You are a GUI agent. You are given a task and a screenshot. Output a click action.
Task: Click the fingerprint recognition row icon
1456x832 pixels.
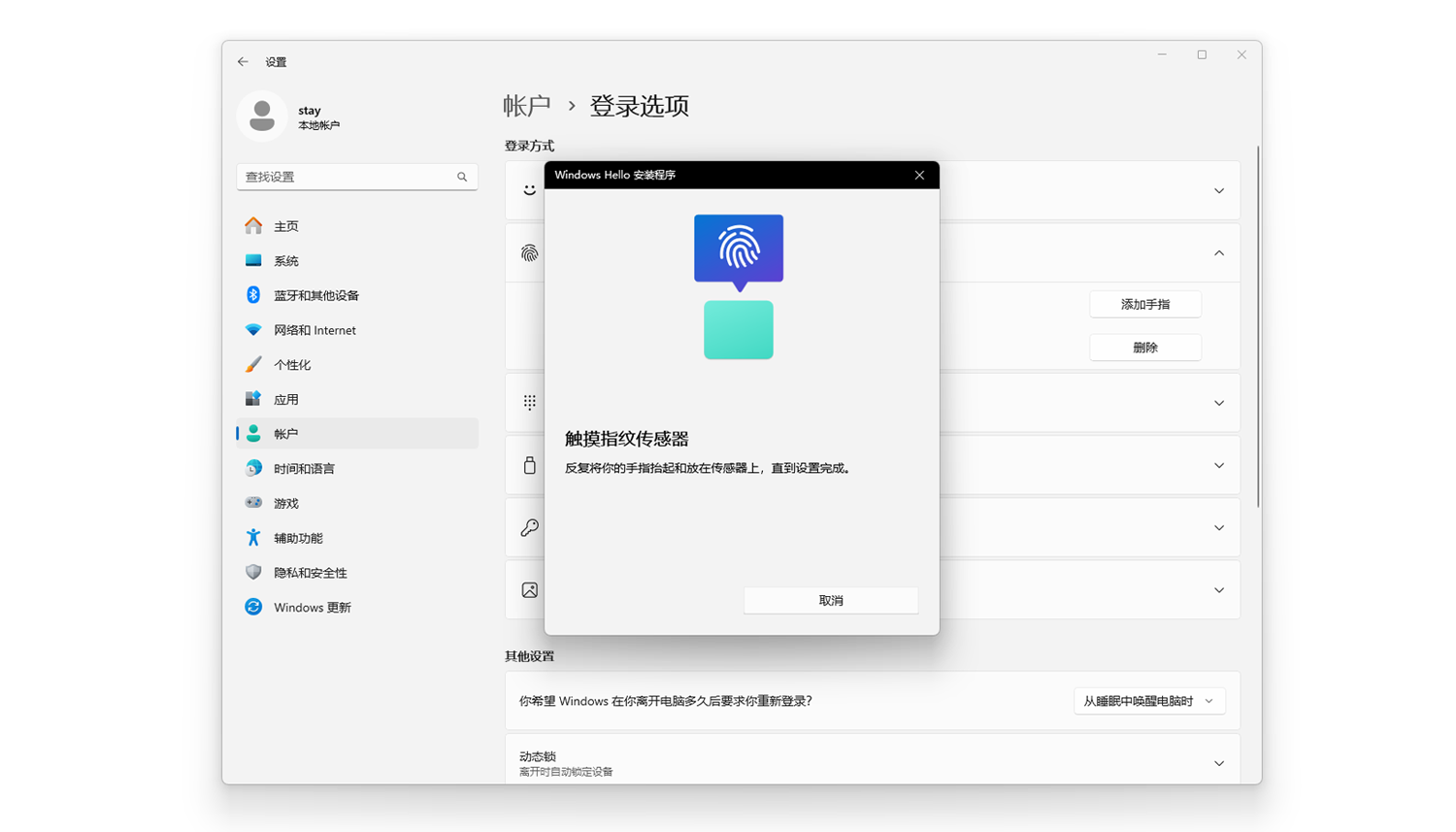point(529,253)
